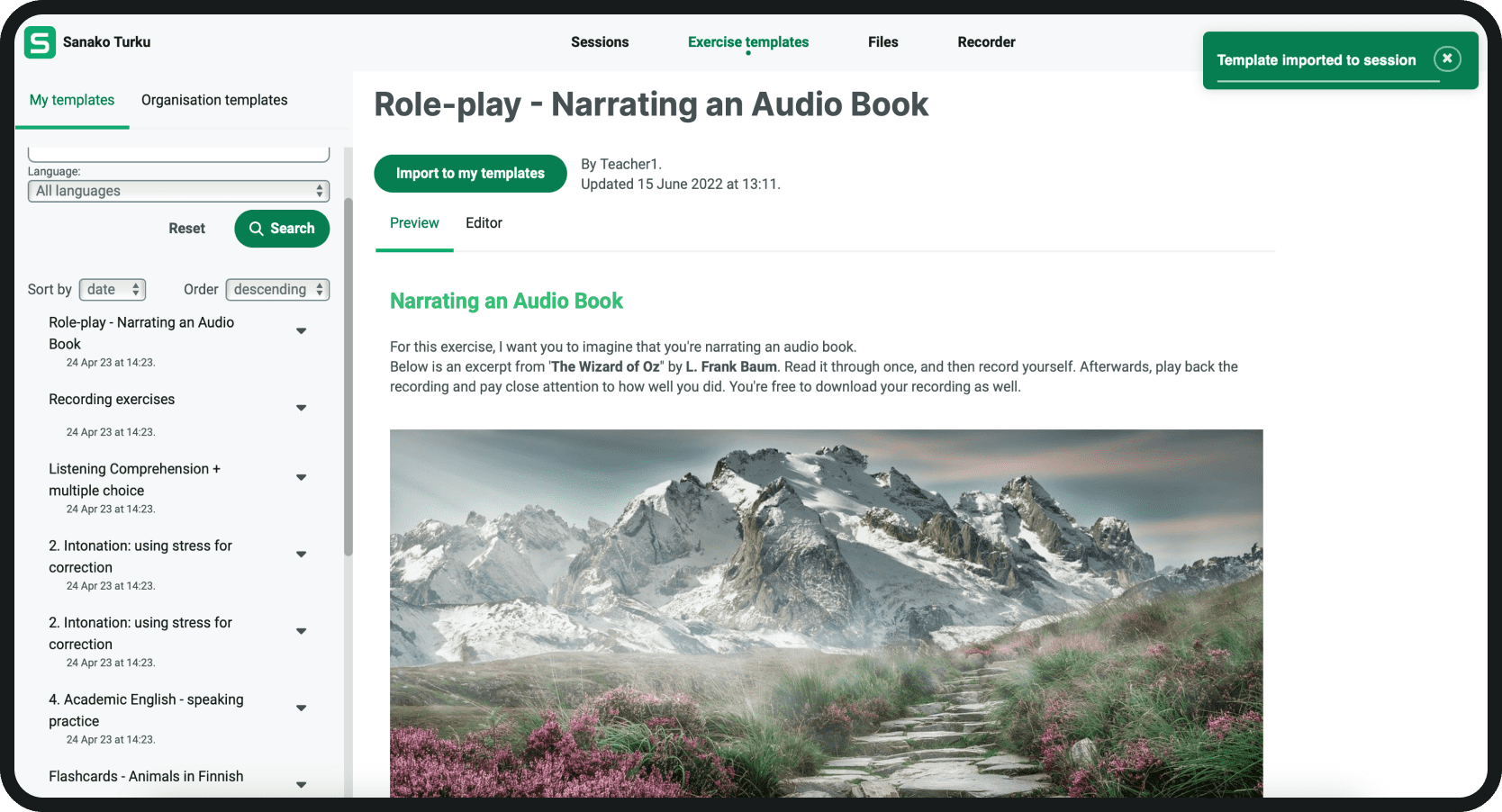This screenshot has height=812, width=1502.
Task: Expand the Recording exercises item arrow
Action: tap(302, 408)
